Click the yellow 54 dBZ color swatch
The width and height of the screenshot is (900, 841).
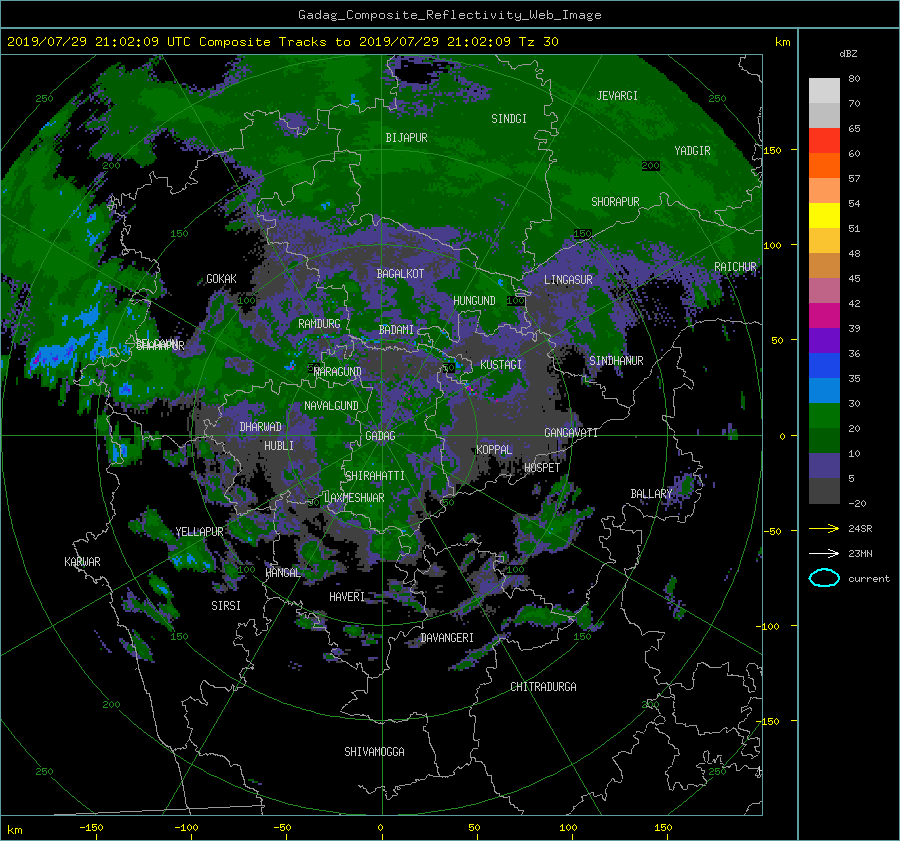click(824, 215)
